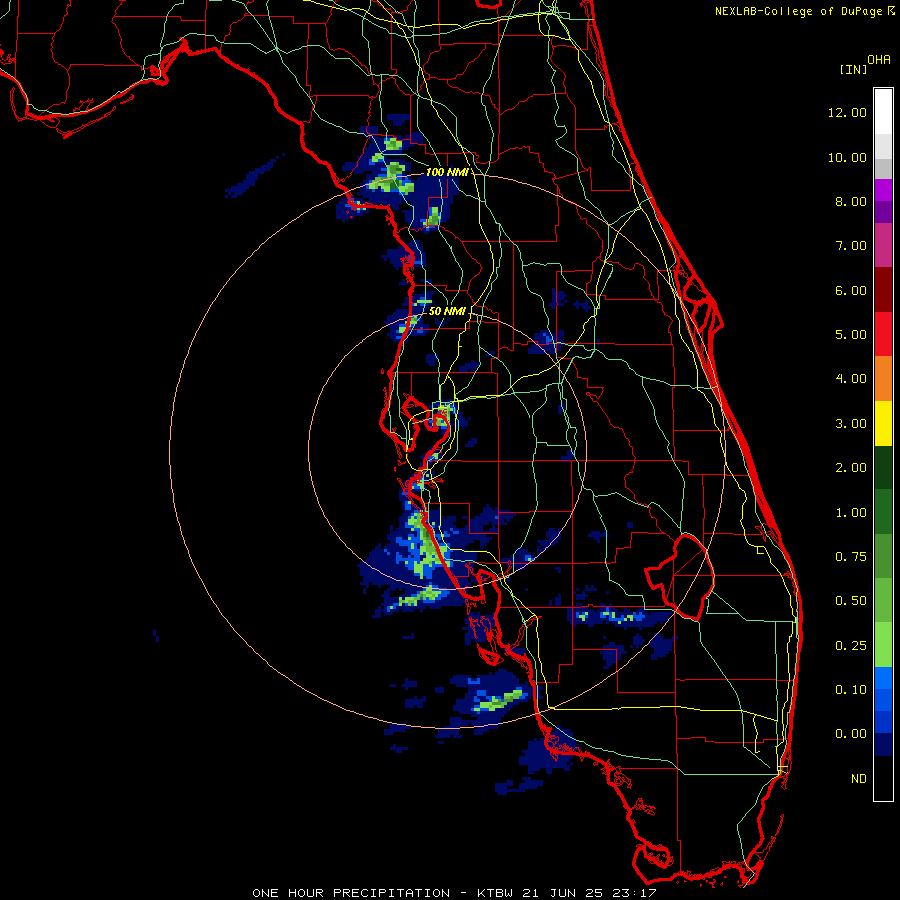Viewport: 900px width, 900px height.
Task: Click the 2.00 legend value label
Action: click(851, 468)
